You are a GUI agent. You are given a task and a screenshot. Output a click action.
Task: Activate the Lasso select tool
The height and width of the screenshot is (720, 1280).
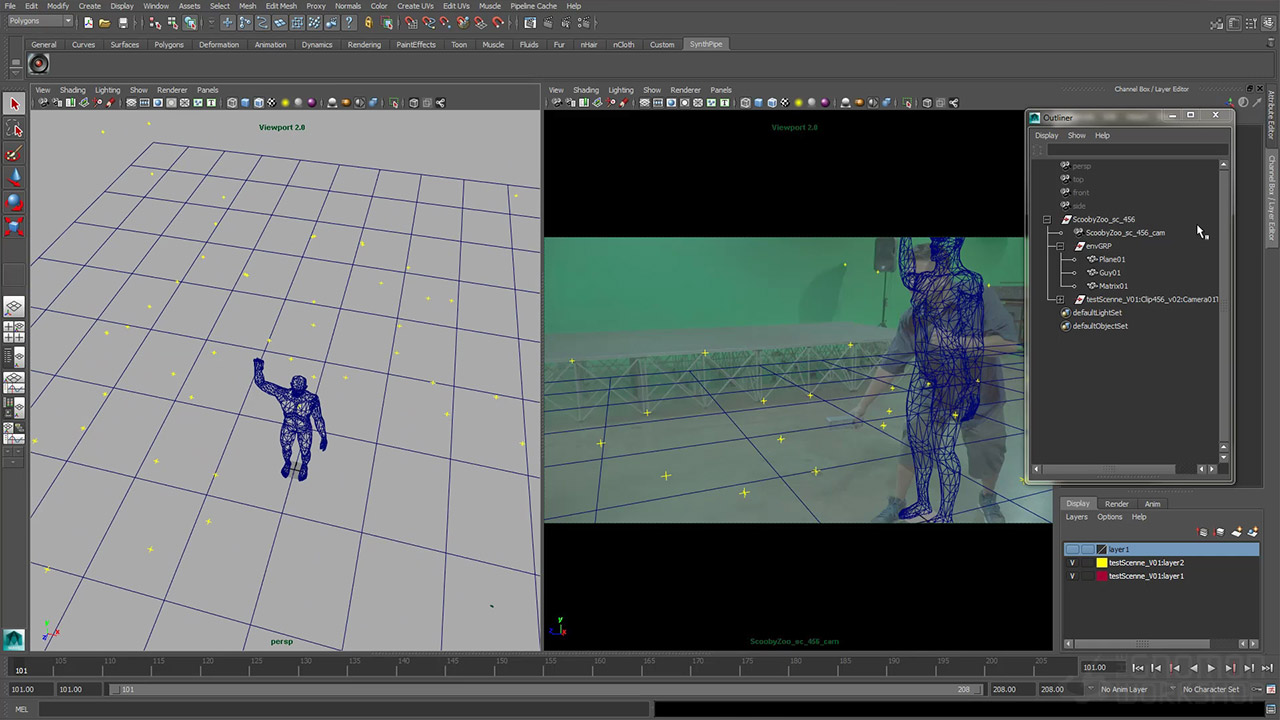pyautogui.click(x=14, y=129)
